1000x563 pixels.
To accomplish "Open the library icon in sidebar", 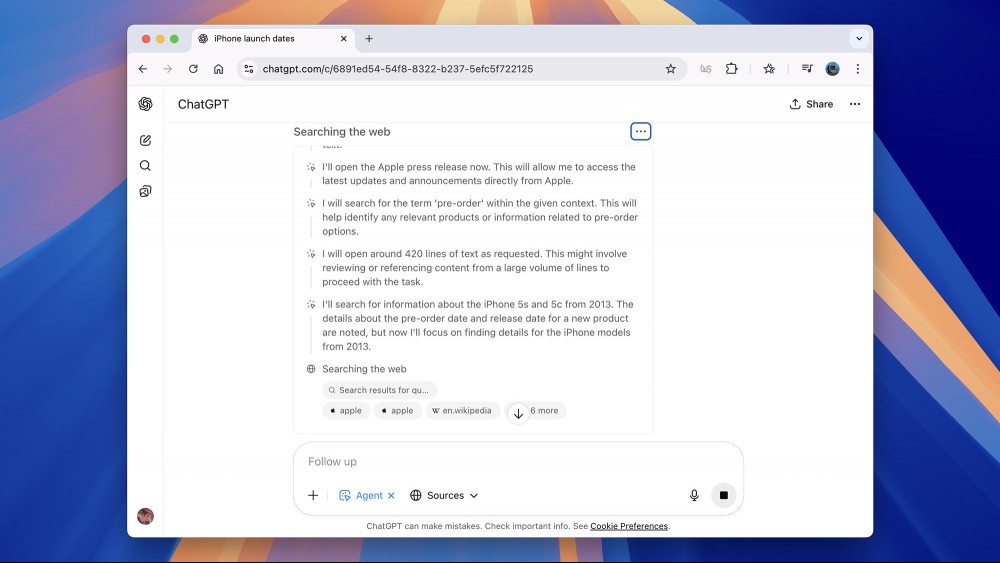I will coord(145,191).
